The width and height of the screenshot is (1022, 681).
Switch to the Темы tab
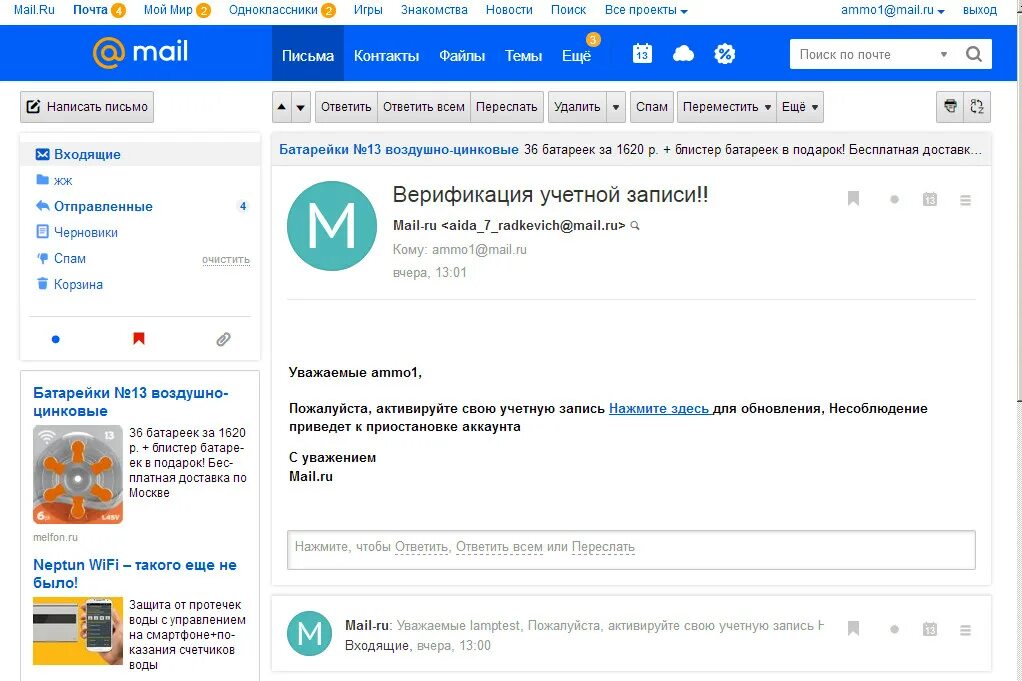coord(523,55)
